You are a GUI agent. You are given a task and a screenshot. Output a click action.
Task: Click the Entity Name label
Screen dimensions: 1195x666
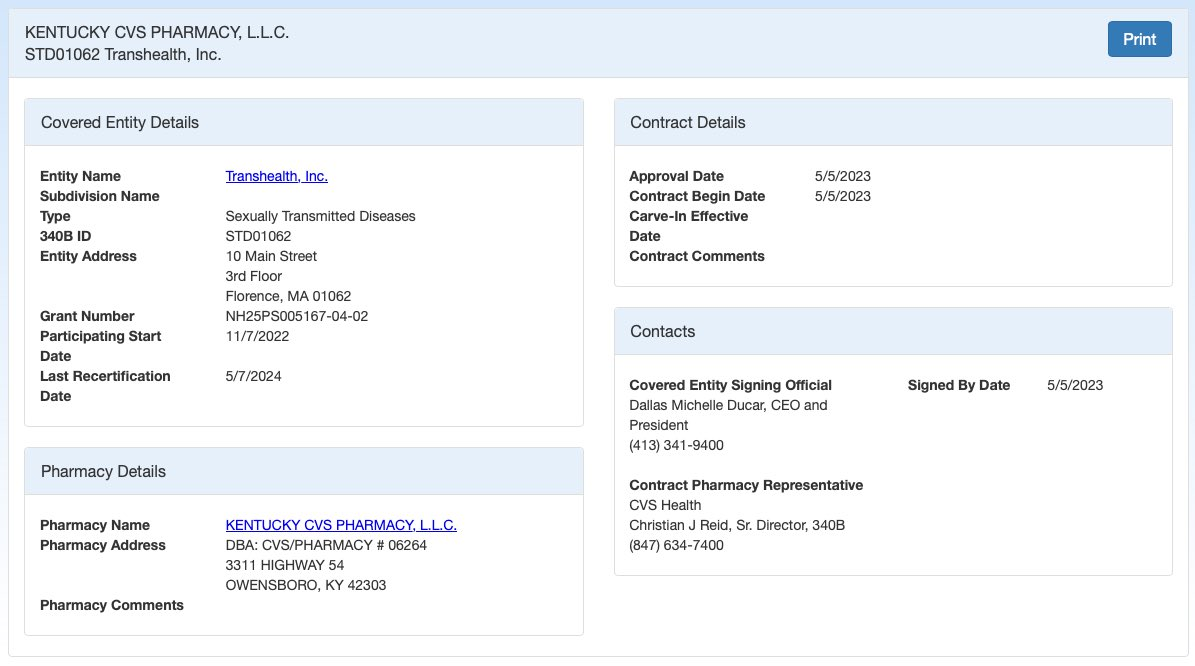point(80,176)
